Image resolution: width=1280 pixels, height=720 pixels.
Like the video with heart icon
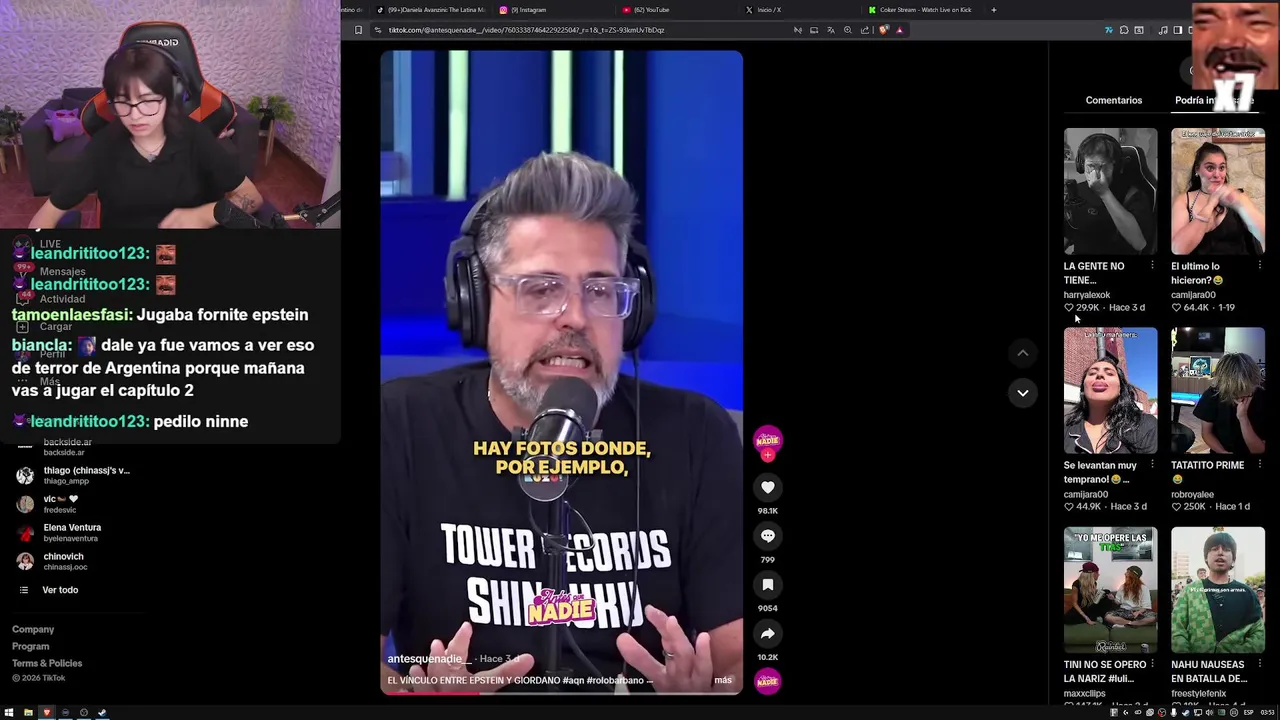coord(767,487)
